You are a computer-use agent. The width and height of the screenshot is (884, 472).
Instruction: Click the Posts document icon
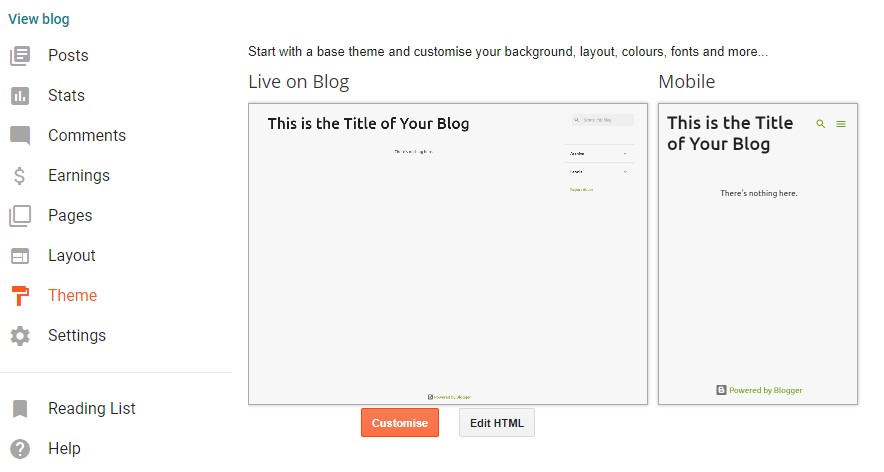[x=20, y=56]
